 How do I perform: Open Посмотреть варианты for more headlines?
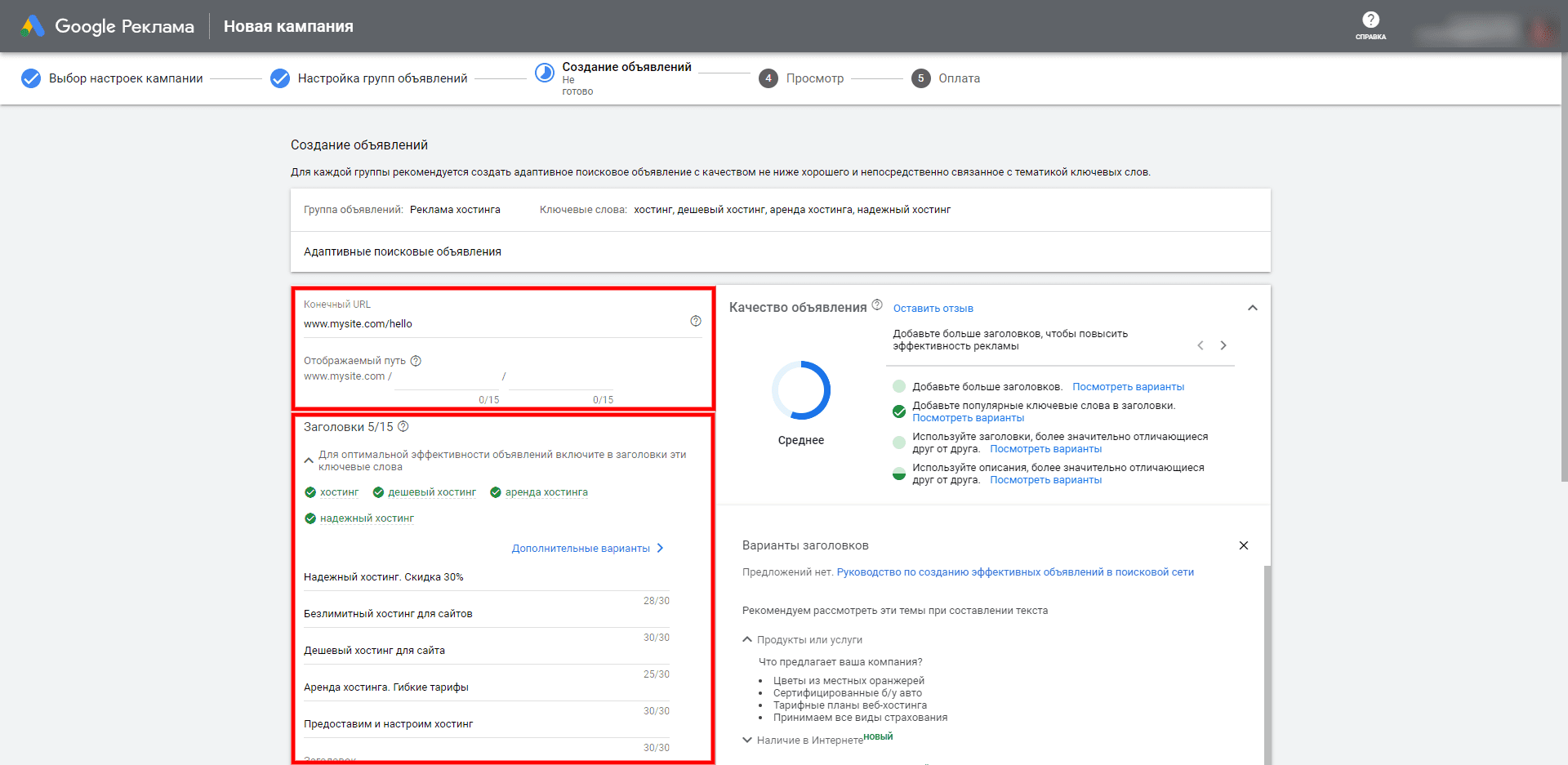pos(1128,387)
